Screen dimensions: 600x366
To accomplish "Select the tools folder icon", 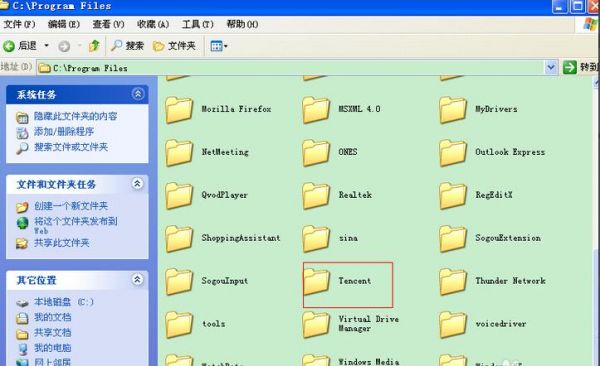I will click(x=179, y=325).
